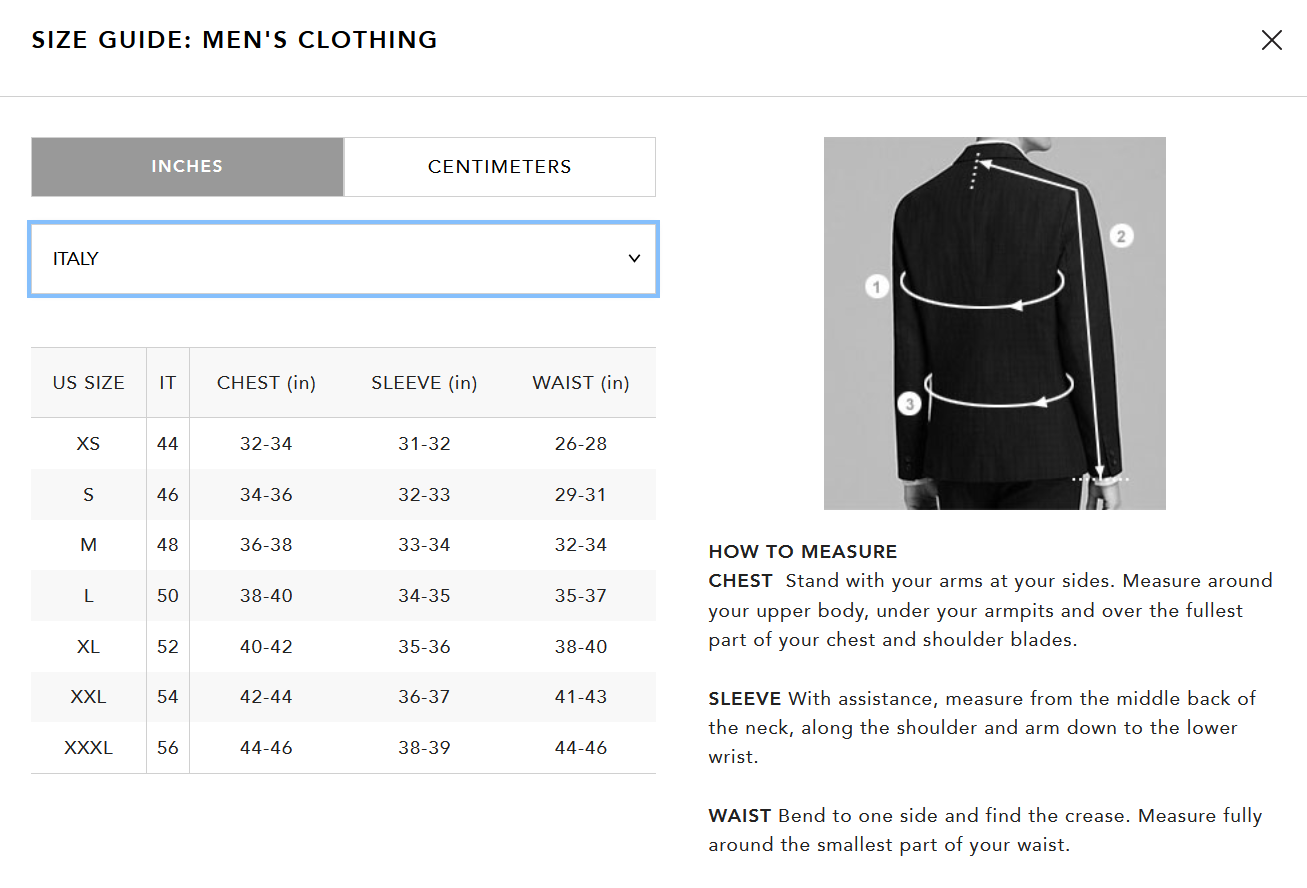1307x888 pixels.
Task: Close the size guide dialog
Action: coord(1271,40)
